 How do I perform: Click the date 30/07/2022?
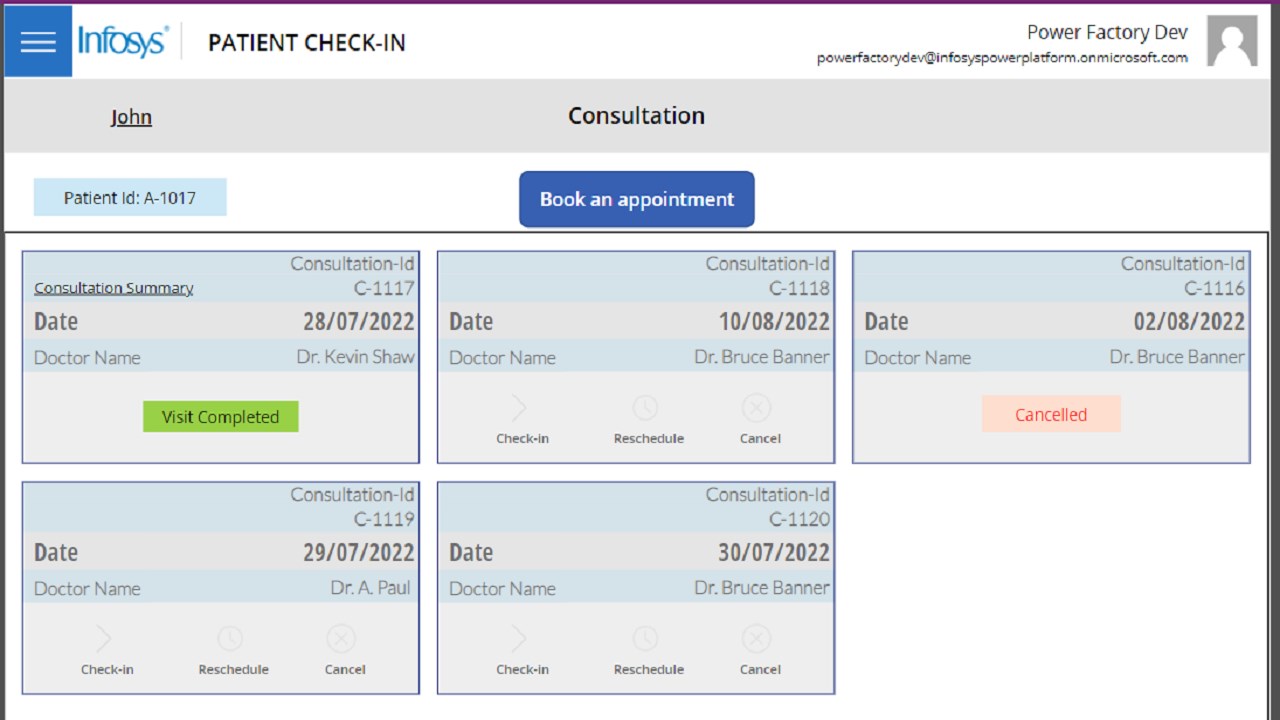[x=774, y=553]
